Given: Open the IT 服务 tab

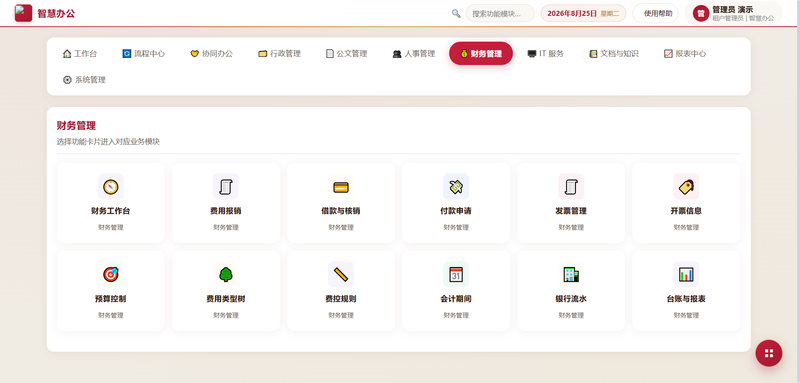Looking at the screenshot, I should click(546, 54).
